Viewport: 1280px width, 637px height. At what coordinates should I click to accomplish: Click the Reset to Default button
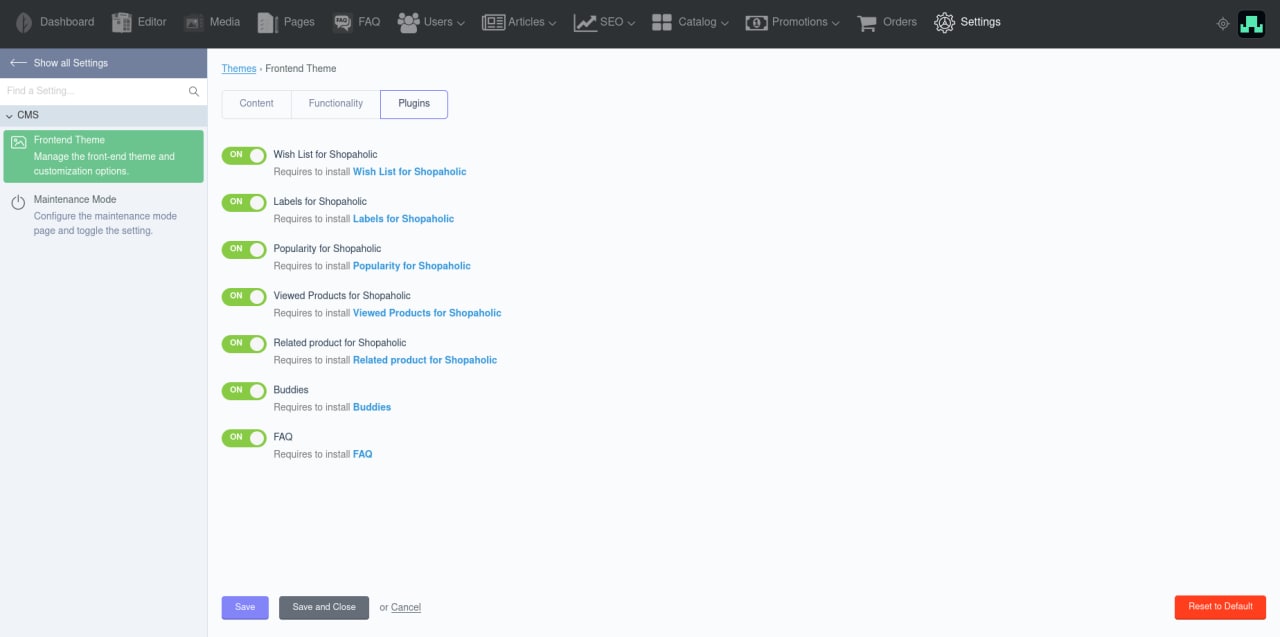pos(1220,607)
